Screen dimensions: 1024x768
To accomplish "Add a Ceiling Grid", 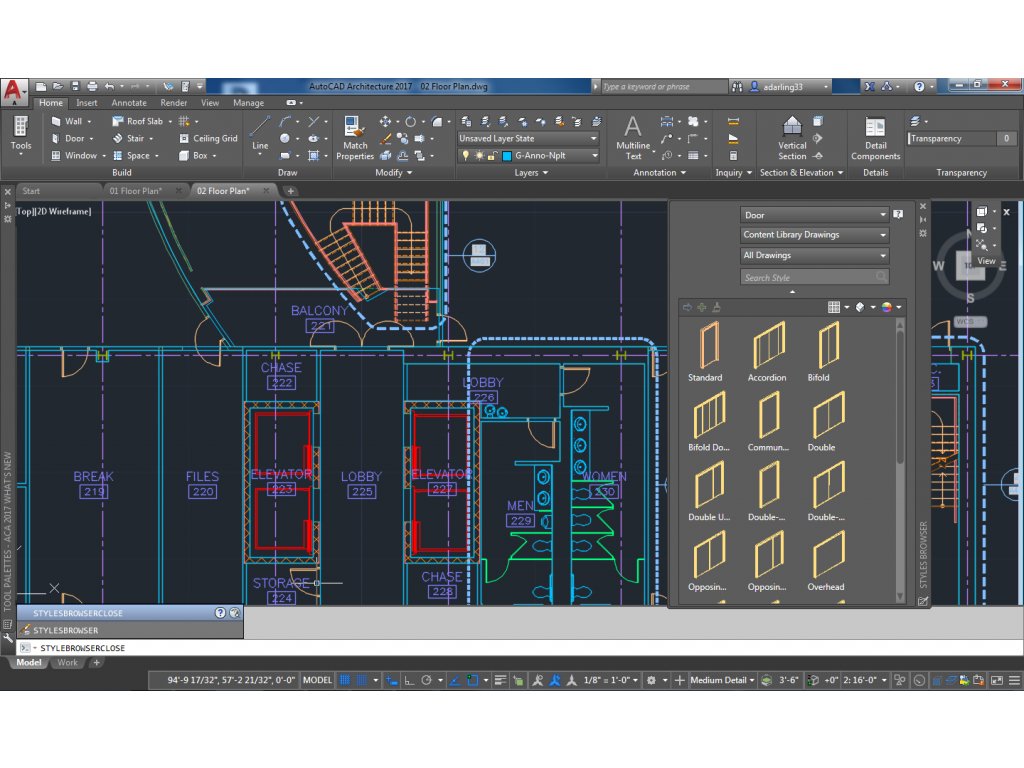I will click(208, 138).
